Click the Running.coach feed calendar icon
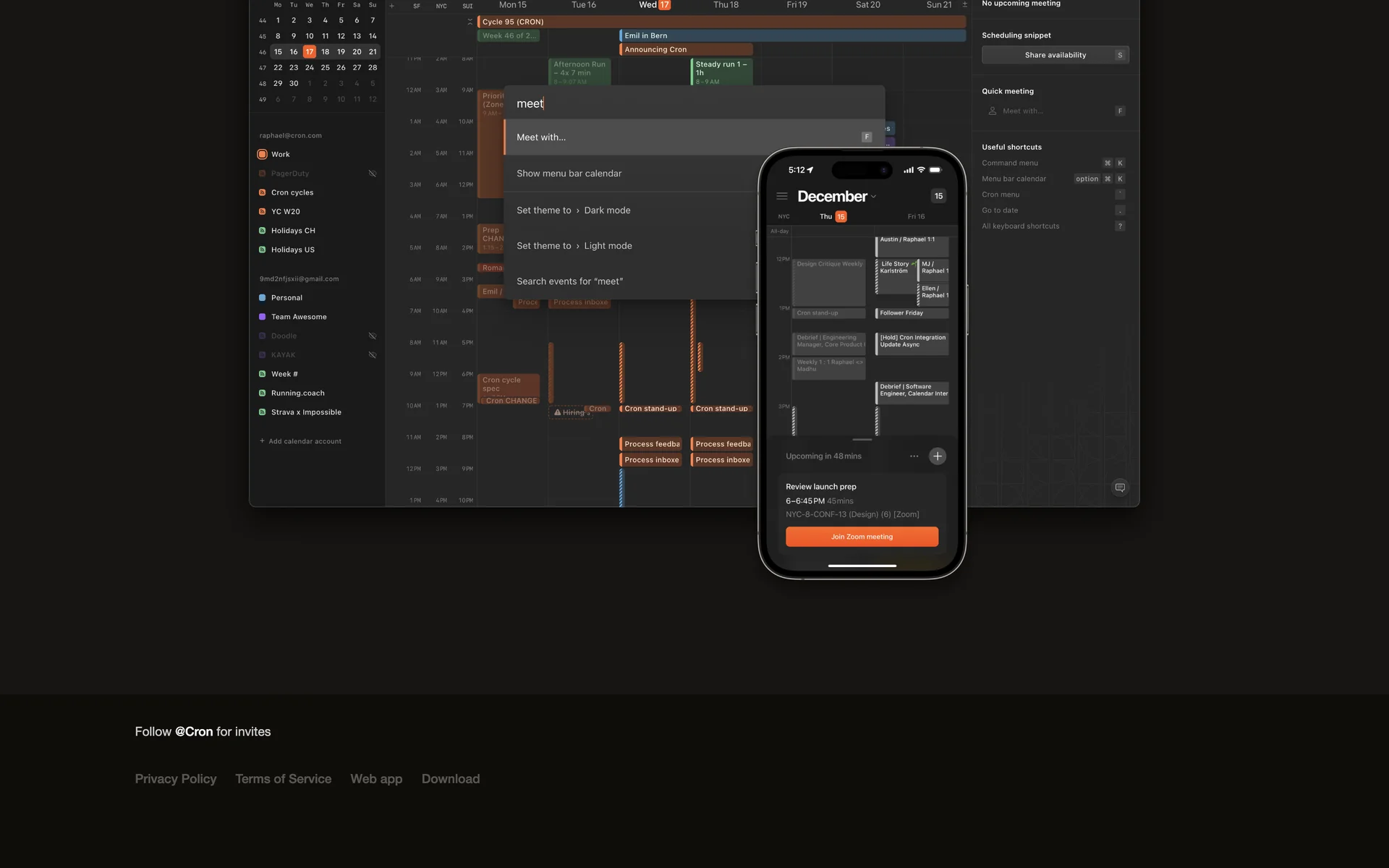Image resolution: width=1389 pixels, height=868 pixels. [262, 393]
